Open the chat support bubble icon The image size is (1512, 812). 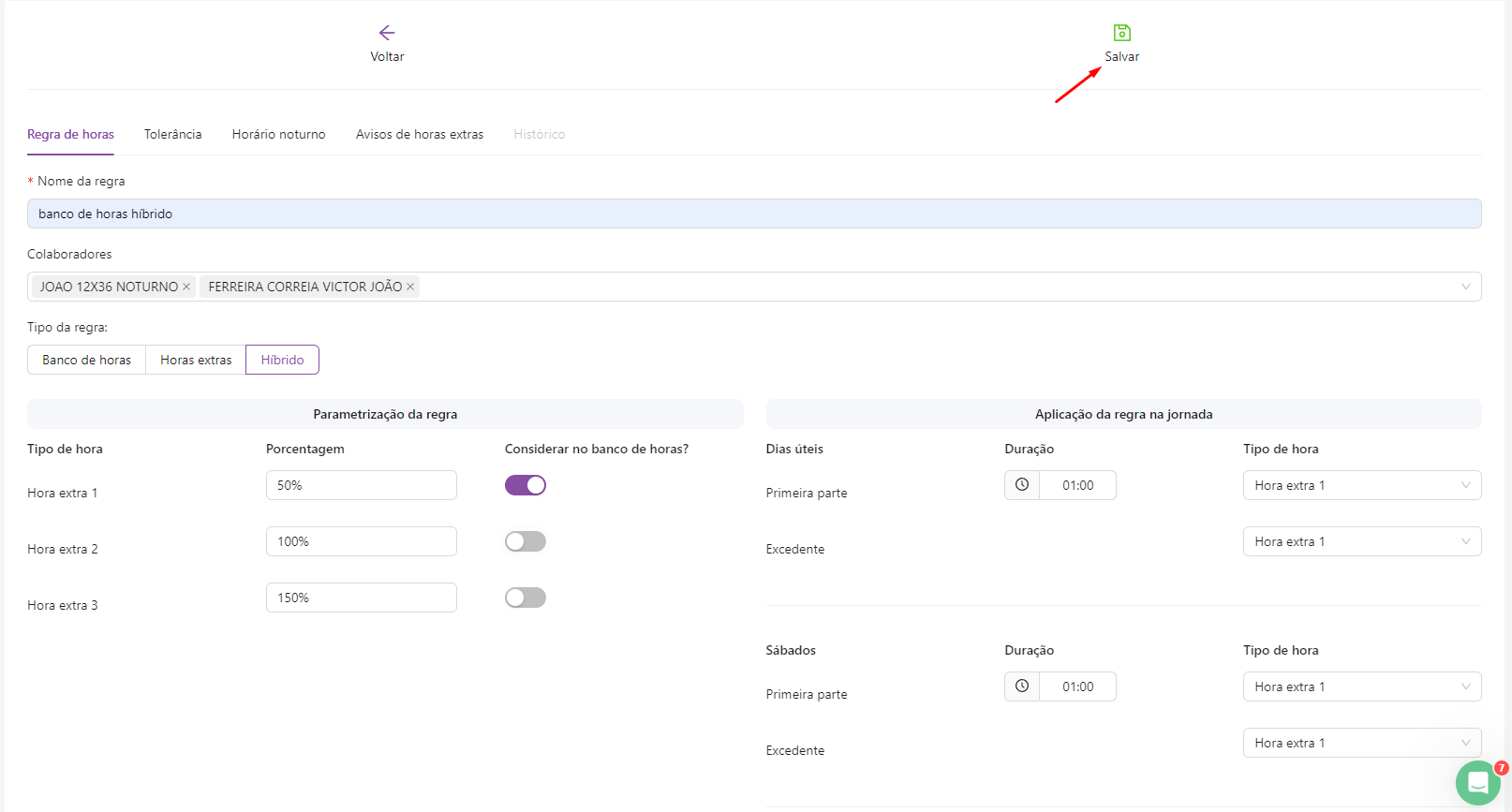tap(1477, 783)
